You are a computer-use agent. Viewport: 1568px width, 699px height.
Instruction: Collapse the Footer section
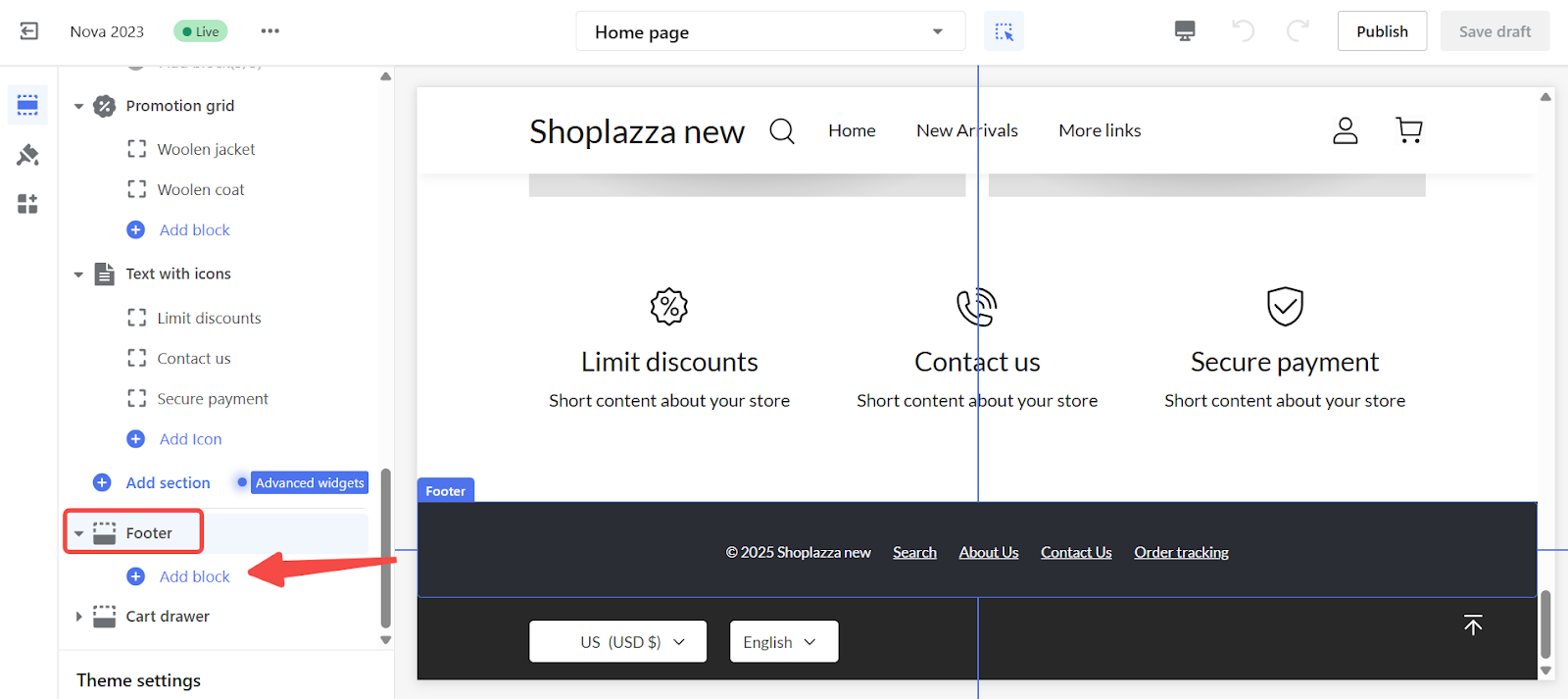[x=78, y=533]
